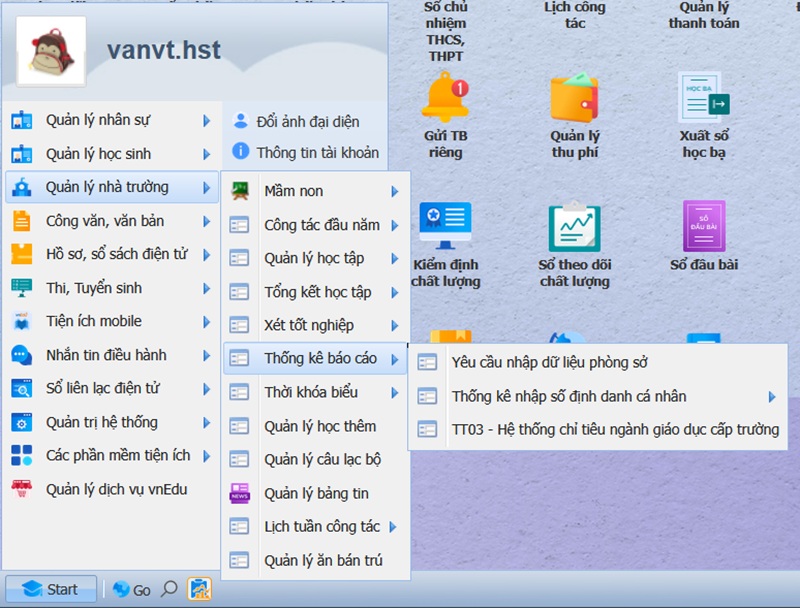Expand the Quản lý học sinh submenu arrow
Viewport: 800px width, 608px height.
(207, 154)
